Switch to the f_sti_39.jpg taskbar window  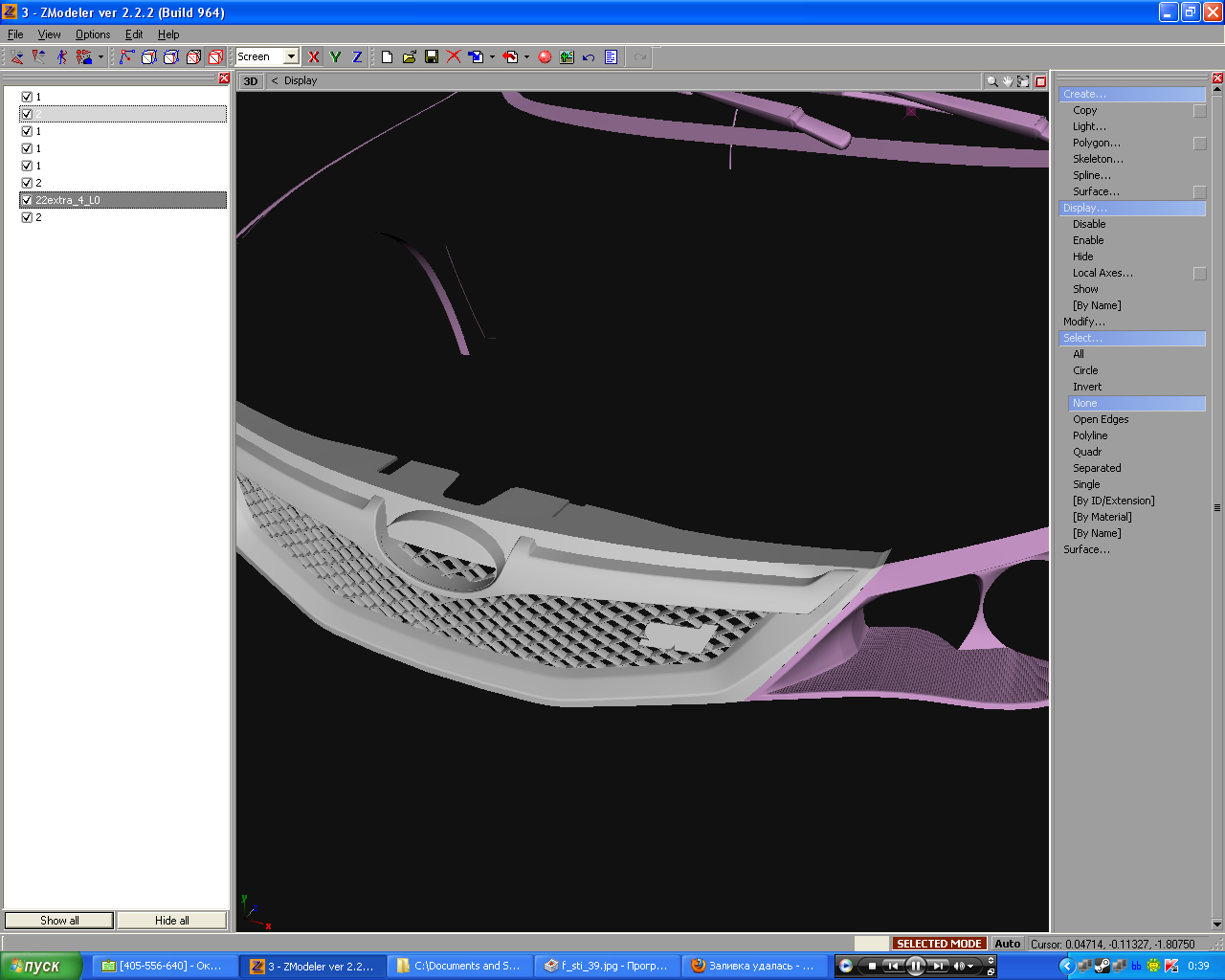[607, 966]
